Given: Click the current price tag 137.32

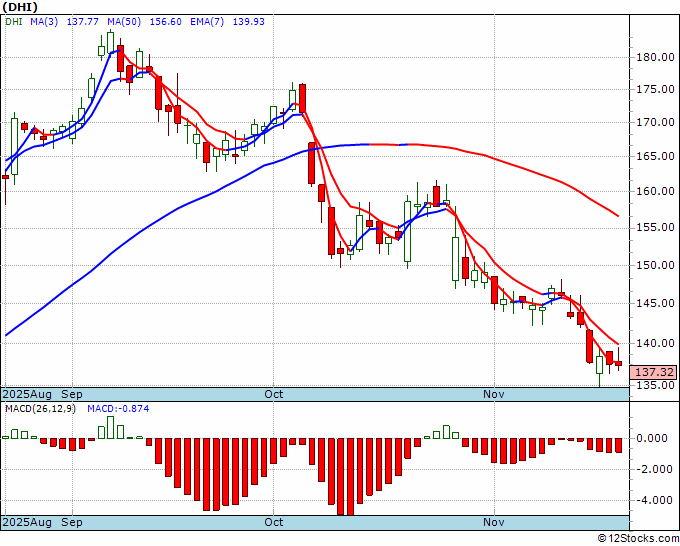Looking at the screenshot, I should [655, 372].
